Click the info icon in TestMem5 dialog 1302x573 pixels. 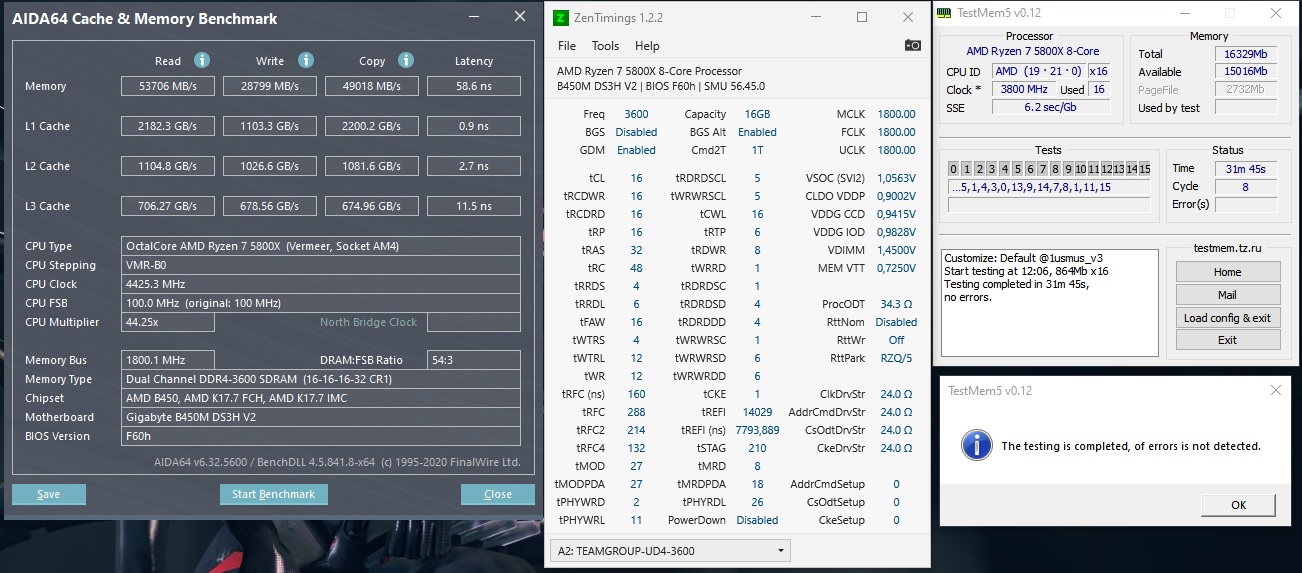(x=976, y=445)
